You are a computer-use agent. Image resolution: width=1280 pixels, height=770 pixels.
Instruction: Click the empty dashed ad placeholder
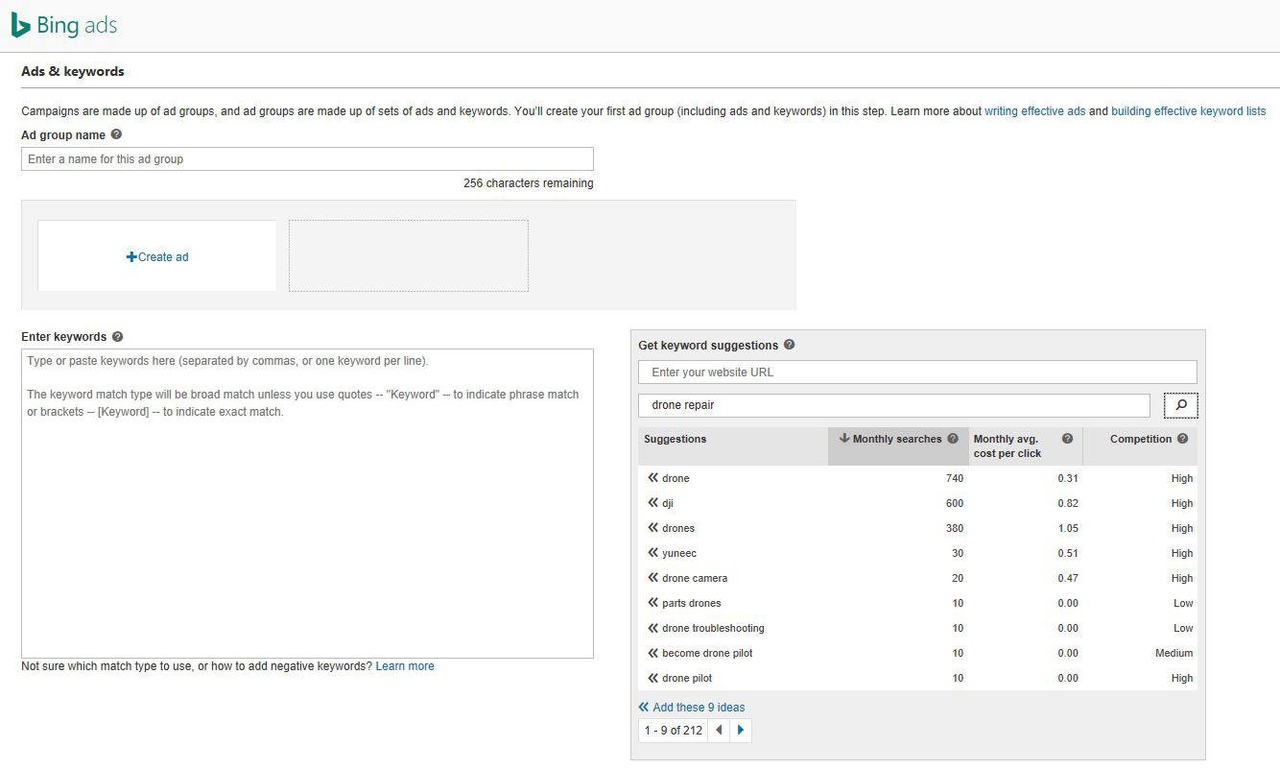click(408, 256)
